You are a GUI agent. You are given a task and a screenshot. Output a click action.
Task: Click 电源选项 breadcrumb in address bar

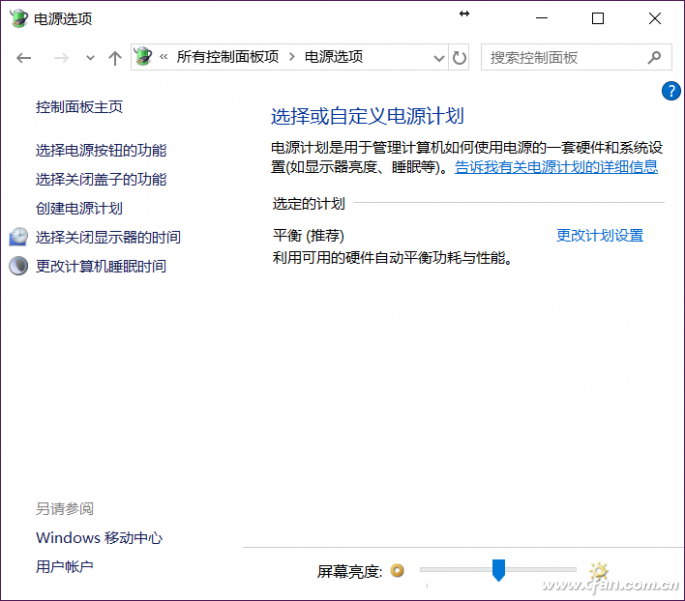[333, 57]
